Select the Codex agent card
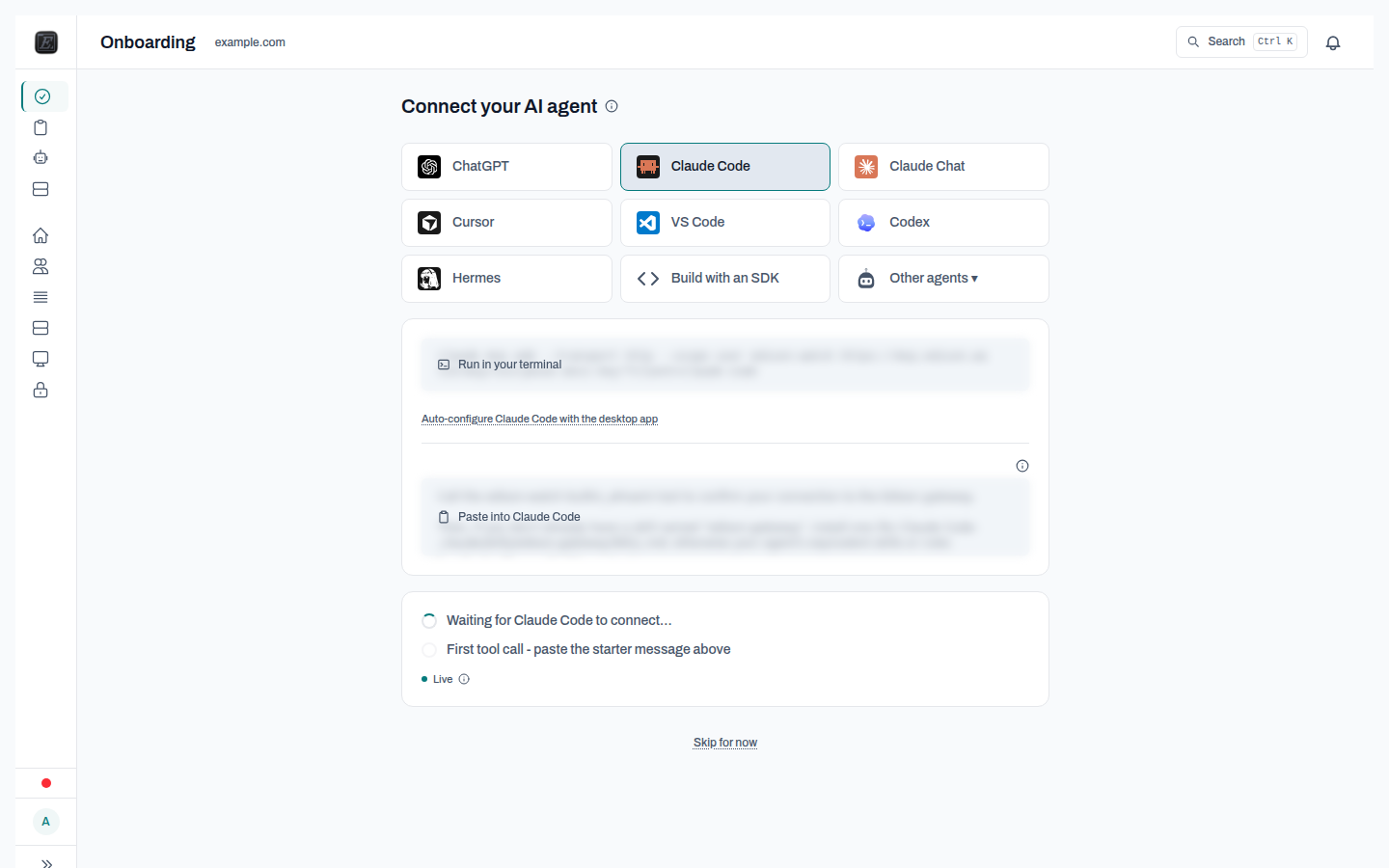This screenshot has height=868, width=1389. coord(943,223)
